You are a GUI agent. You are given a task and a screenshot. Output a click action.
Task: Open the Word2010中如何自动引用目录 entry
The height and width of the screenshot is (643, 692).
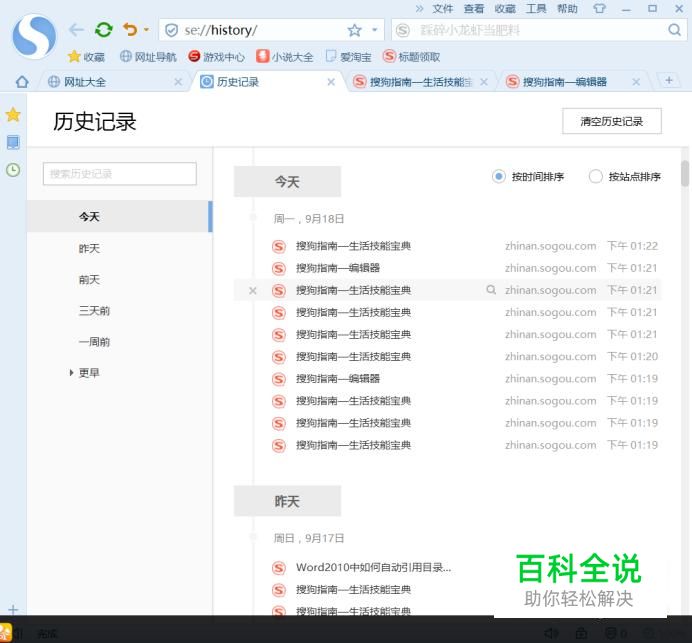pyautogui.click(x=373, y=567)
